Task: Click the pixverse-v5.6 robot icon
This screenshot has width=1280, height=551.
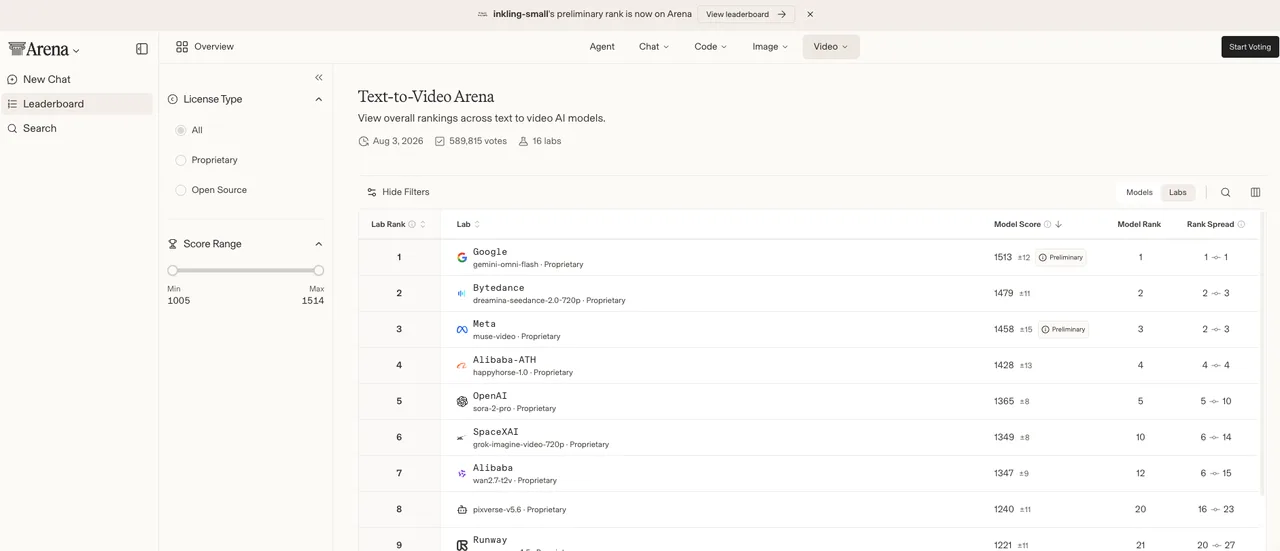Action: tap(462, 509)
